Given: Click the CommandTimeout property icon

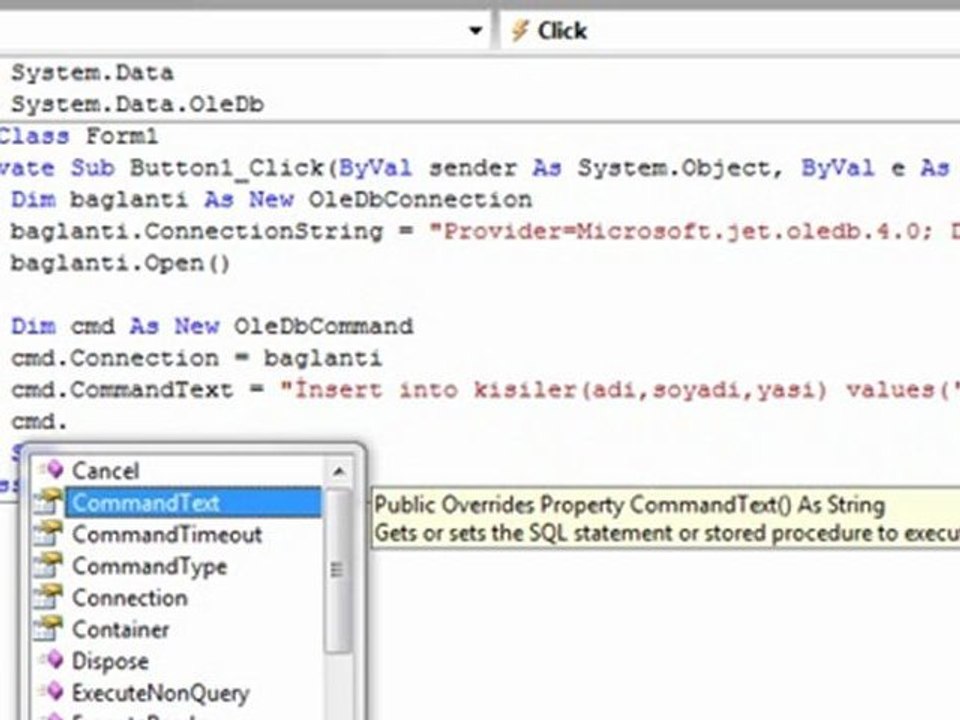Looking at the screenshot, I should tap(48, 533).
